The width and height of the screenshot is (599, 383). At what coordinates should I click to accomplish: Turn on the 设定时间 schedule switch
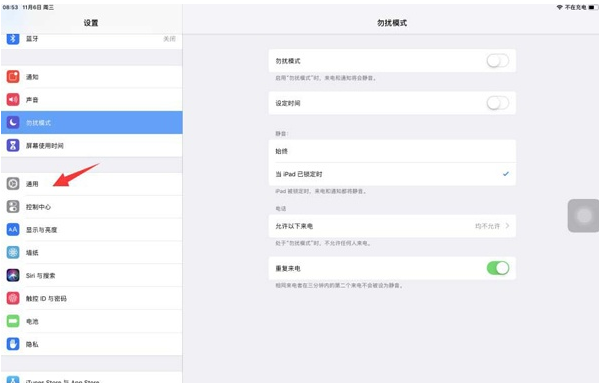(498, 103)
